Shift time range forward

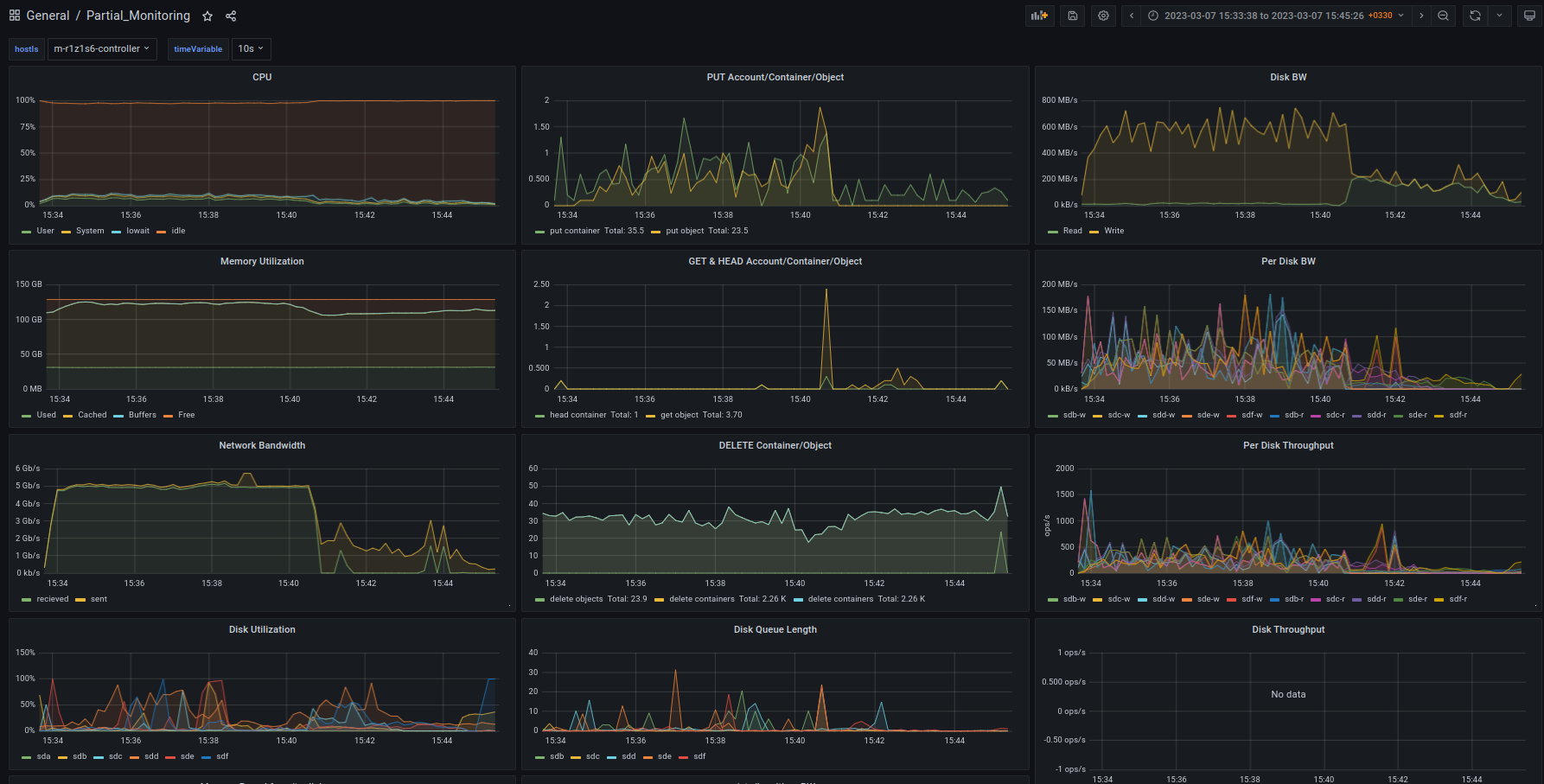pos(1421,16)
